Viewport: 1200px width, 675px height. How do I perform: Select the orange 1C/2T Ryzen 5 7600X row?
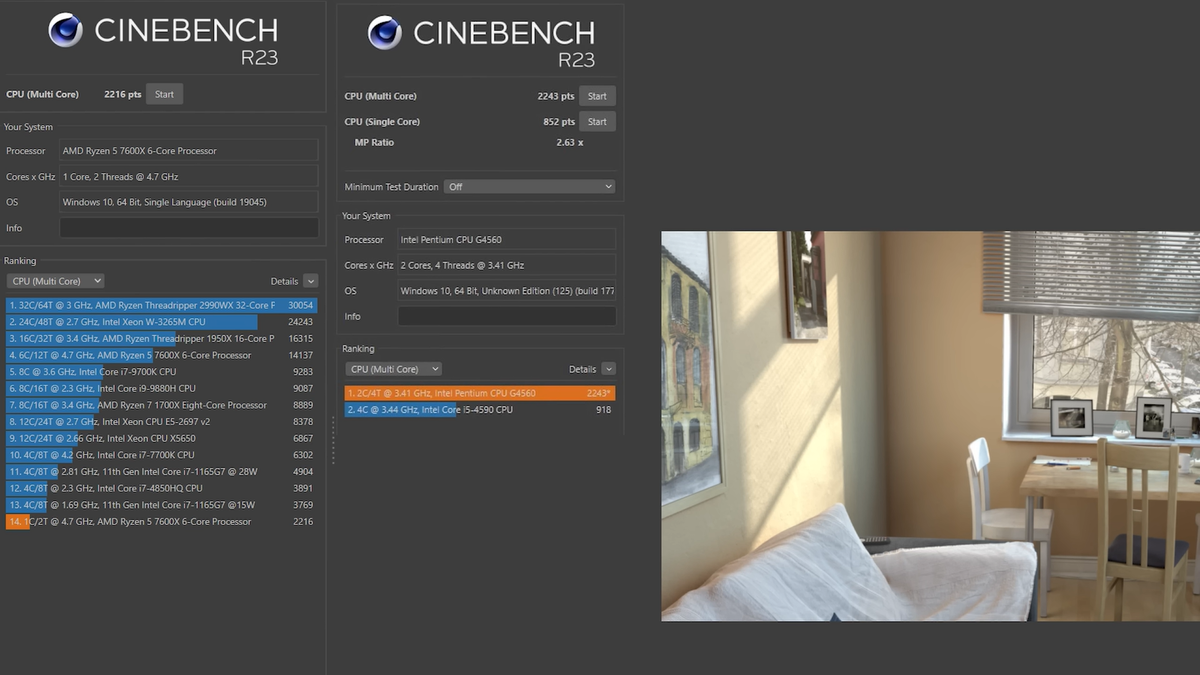click(161, 522)
